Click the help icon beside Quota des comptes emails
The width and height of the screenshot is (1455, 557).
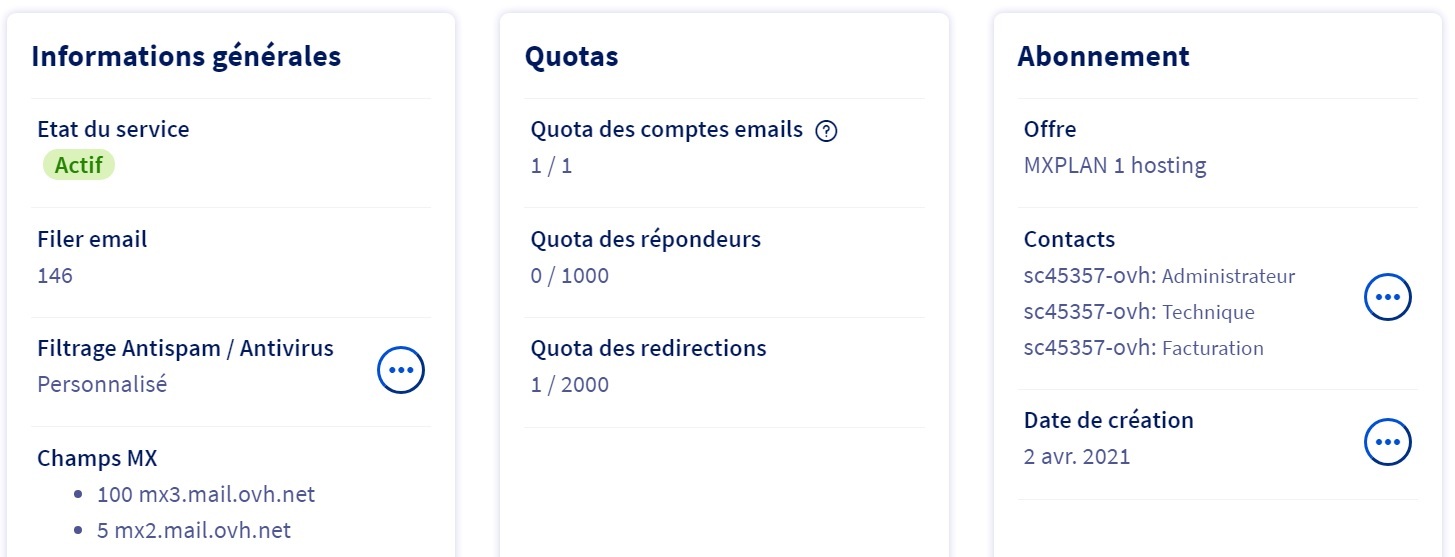[x=826, y=131]
